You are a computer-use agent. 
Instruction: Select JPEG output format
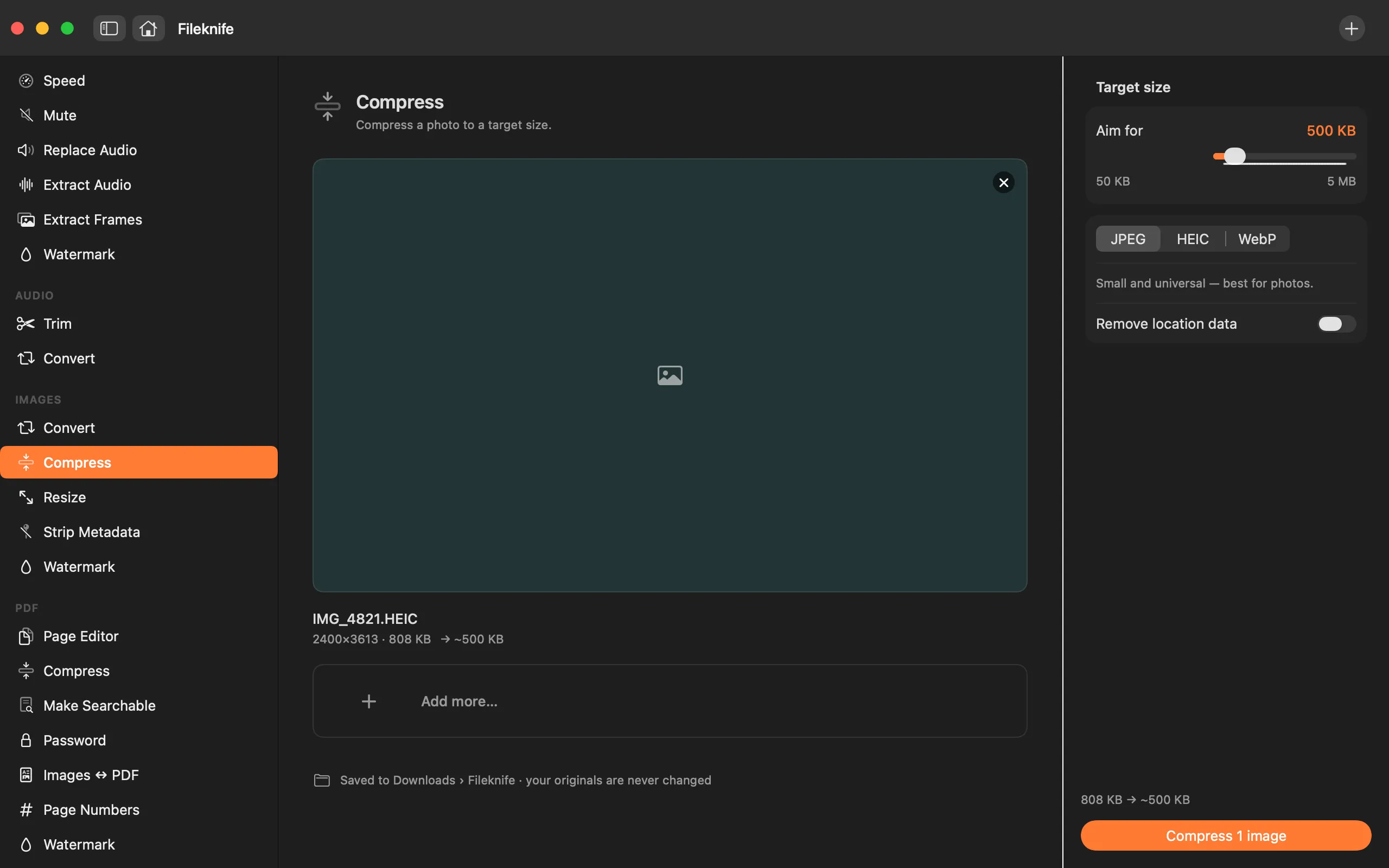tap(1128, 239)
